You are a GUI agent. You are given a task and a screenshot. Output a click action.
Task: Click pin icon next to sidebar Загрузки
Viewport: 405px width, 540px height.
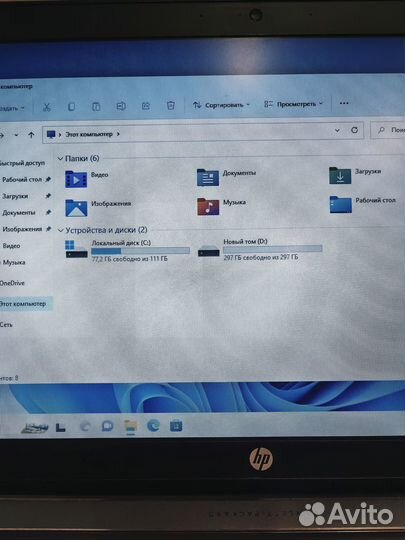pyautogui.click(x=48, y=196)
